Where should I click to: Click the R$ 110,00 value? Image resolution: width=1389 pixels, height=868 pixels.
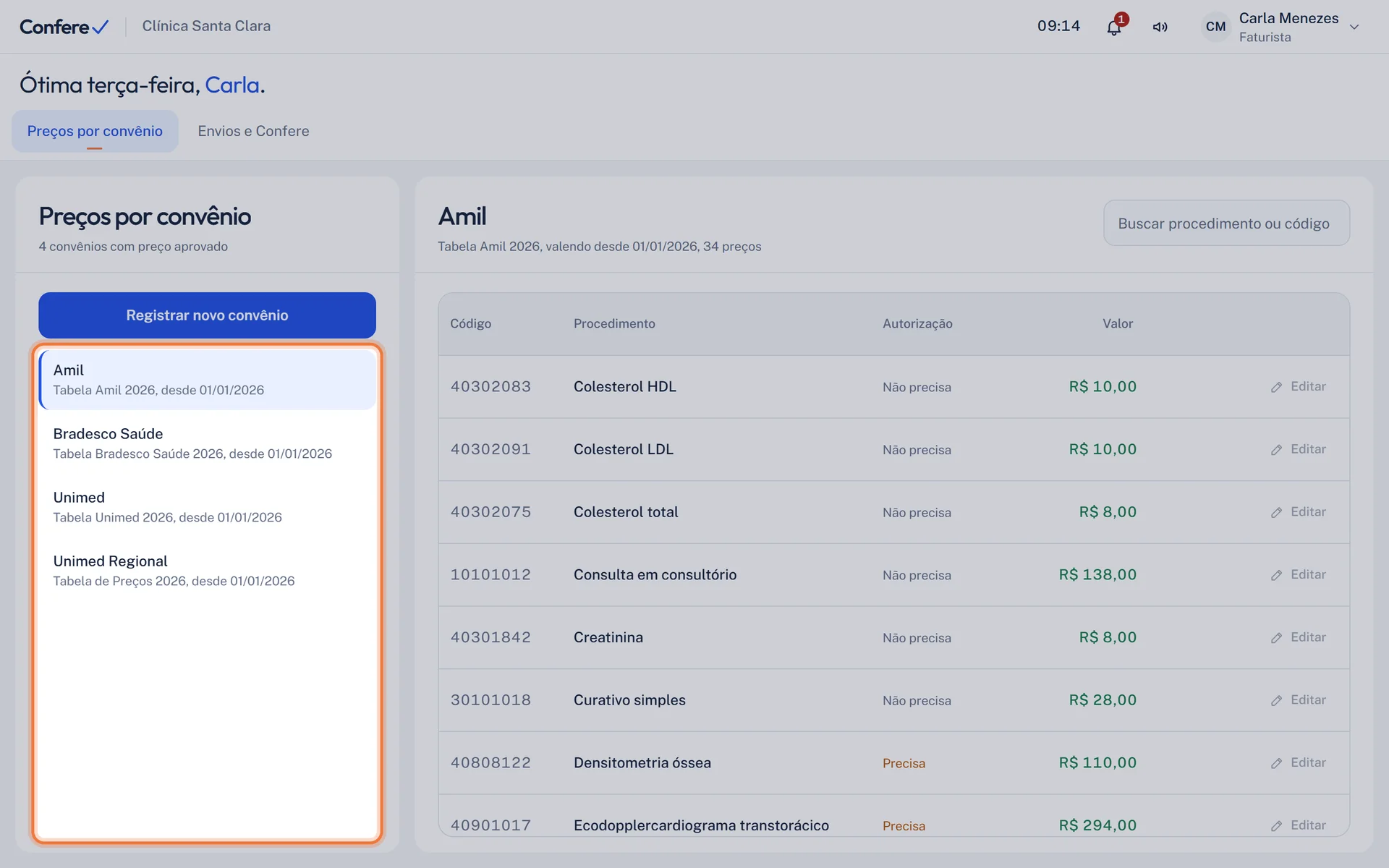(1097, 762)
